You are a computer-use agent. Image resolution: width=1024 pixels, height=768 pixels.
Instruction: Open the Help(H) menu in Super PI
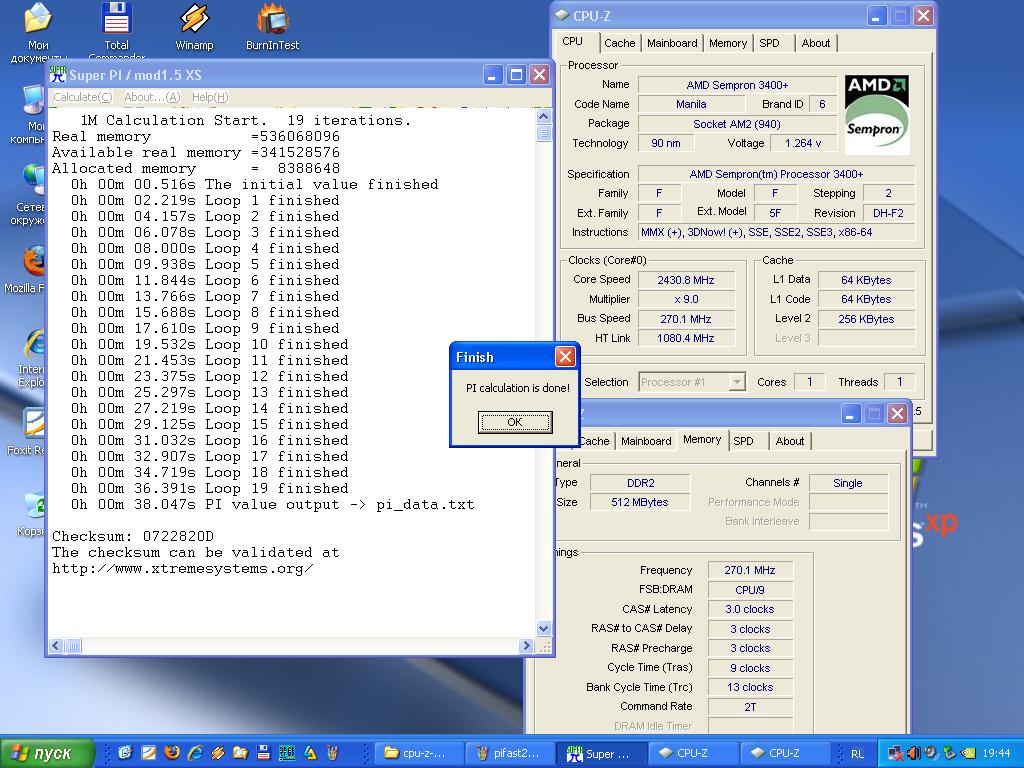pos(210,97)
